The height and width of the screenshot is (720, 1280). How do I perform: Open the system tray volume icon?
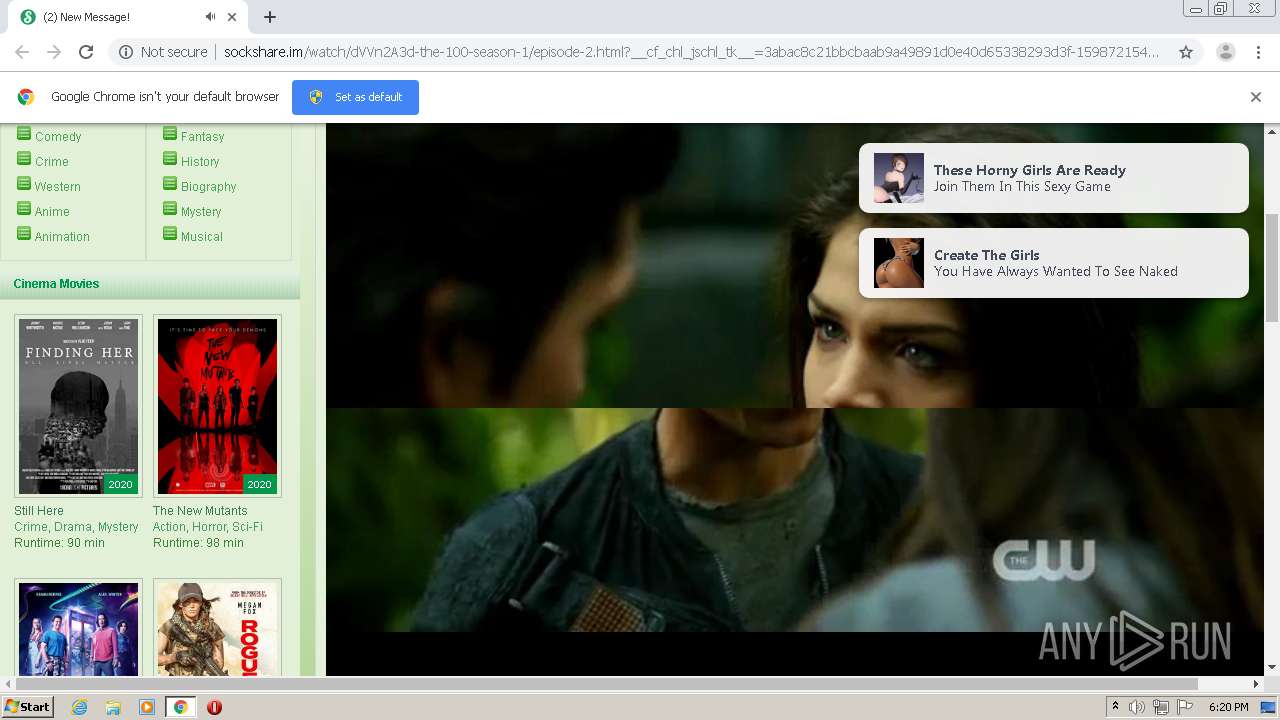(1137, 707)
